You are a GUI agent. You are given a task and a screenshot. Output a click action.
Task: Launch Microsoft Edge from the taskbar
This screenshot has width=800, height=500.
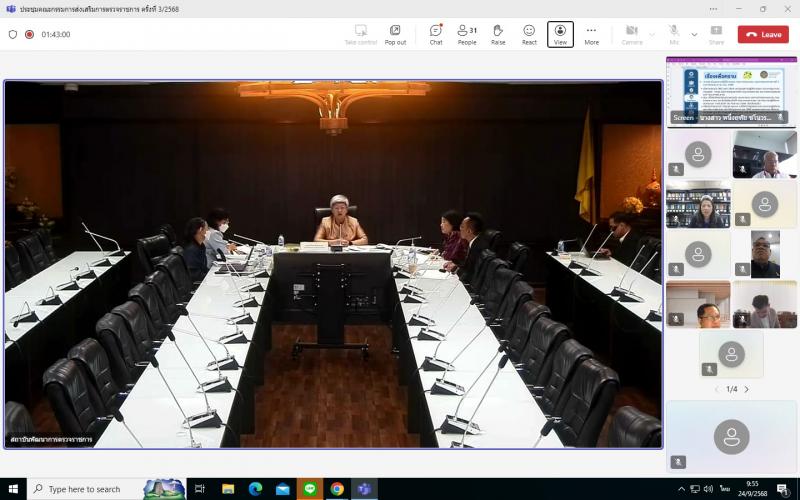(255, 489)
